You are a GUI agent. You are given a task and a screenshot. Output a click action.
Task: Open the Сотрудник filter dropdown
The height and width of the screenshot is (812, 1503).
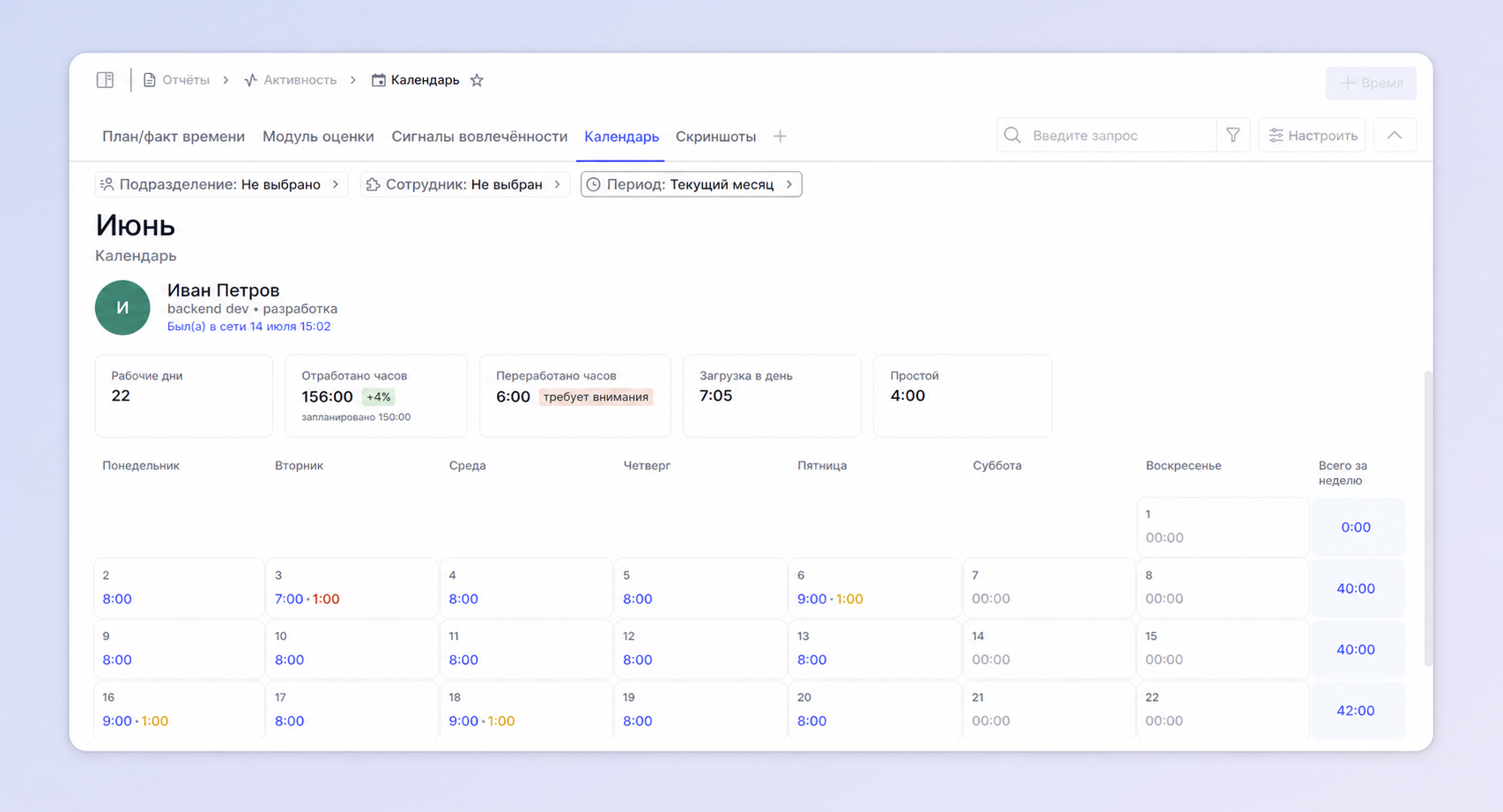pyautogui.click(x=465, y=184)
